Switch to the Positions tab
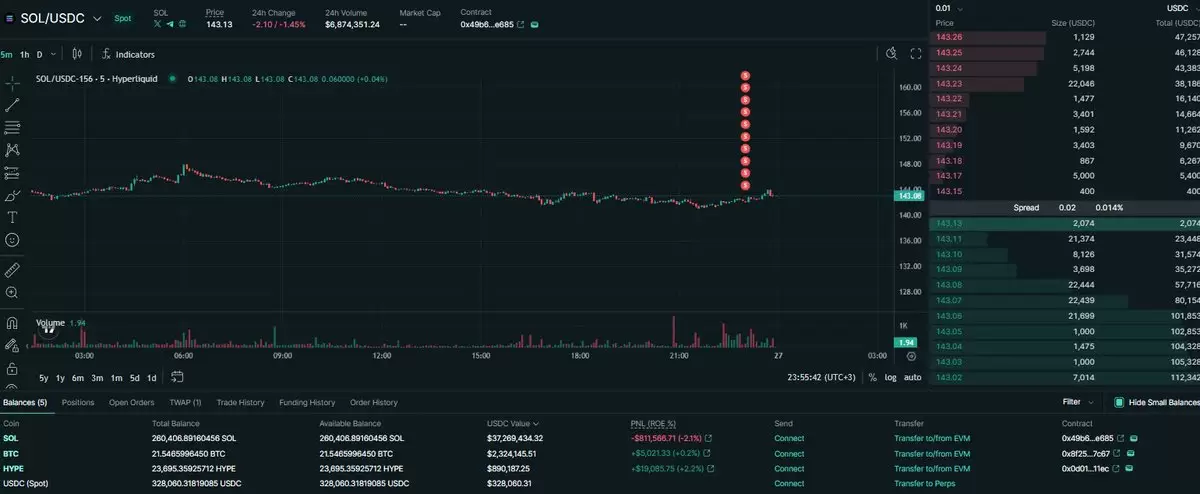 point(78,402)
